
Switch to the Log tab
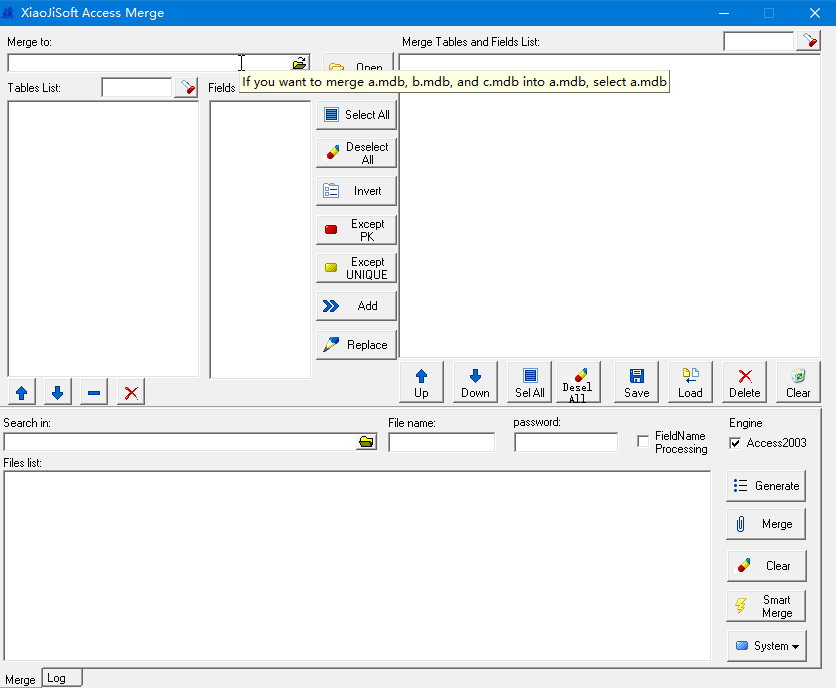click(x=62, y=678)
